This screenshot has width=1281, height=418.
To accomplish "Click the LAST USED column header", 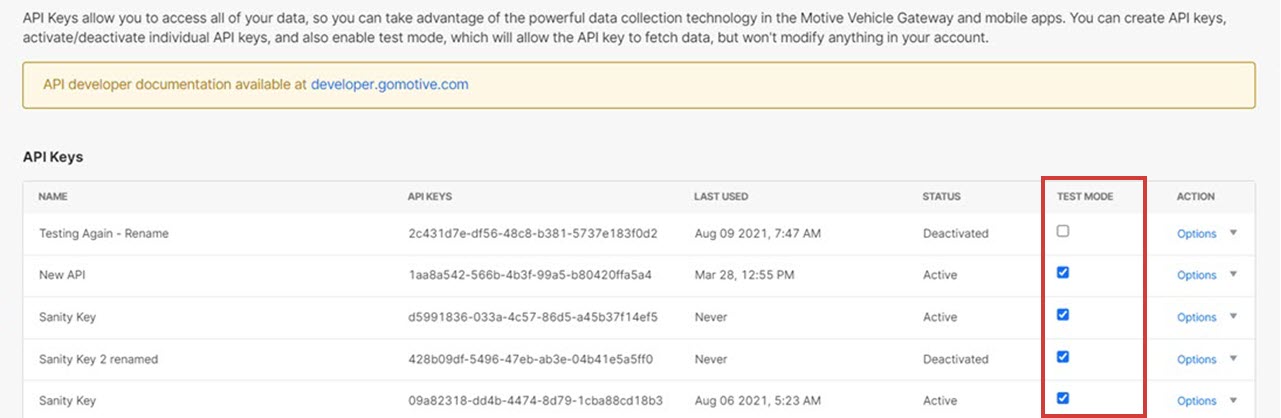I will coord(720,197).
